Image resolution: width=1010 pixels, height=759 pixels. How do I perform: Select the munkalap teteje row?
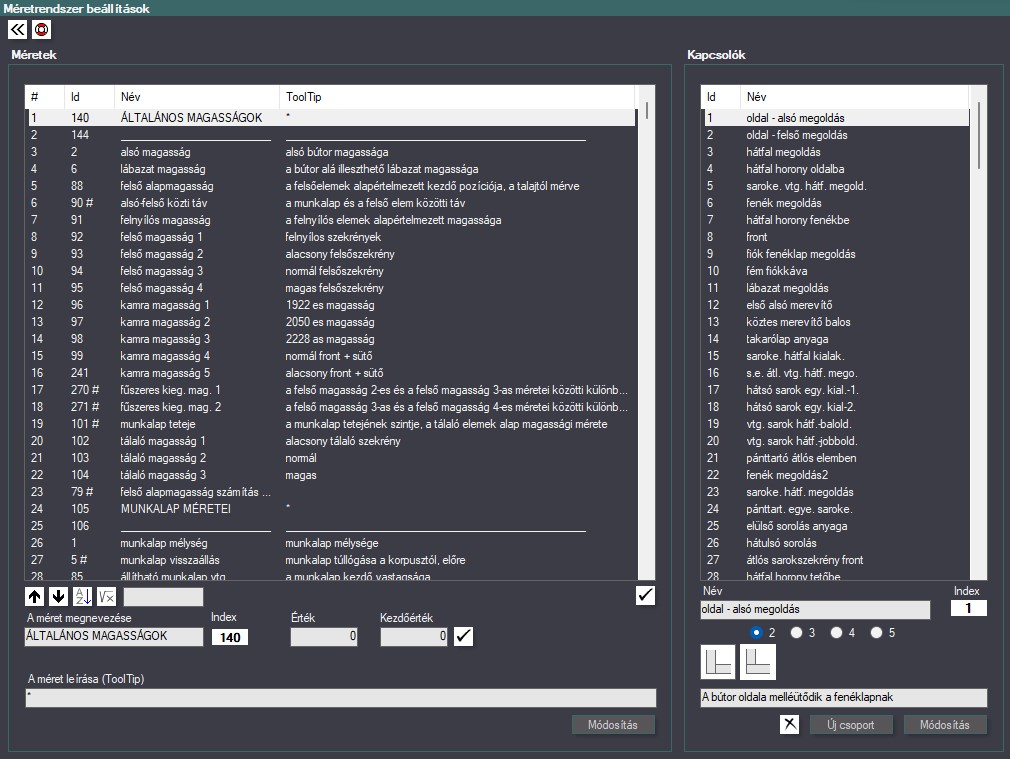[x=330, y=424]
